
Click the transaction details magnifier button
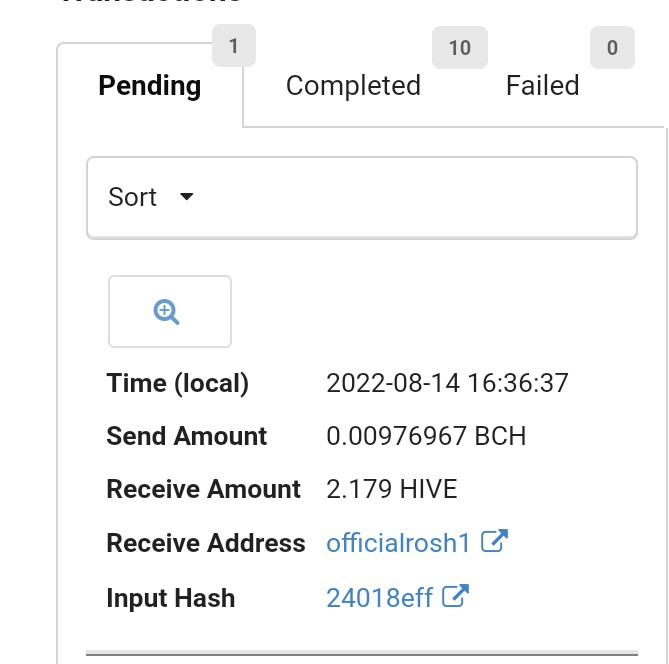pos(170,312)
